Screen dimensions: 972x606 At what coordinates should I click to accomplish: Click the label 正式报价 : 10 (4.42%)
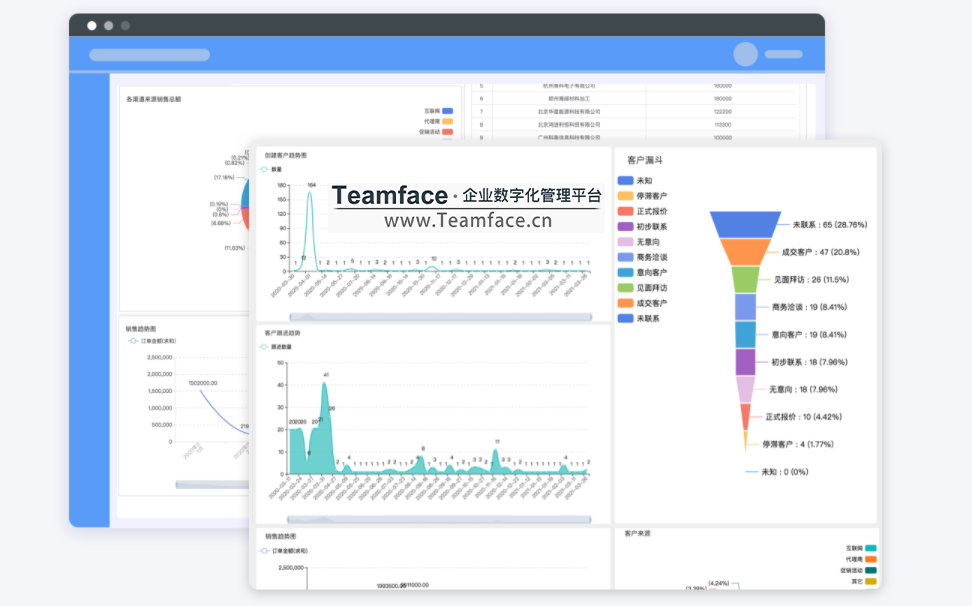(803, 417)
